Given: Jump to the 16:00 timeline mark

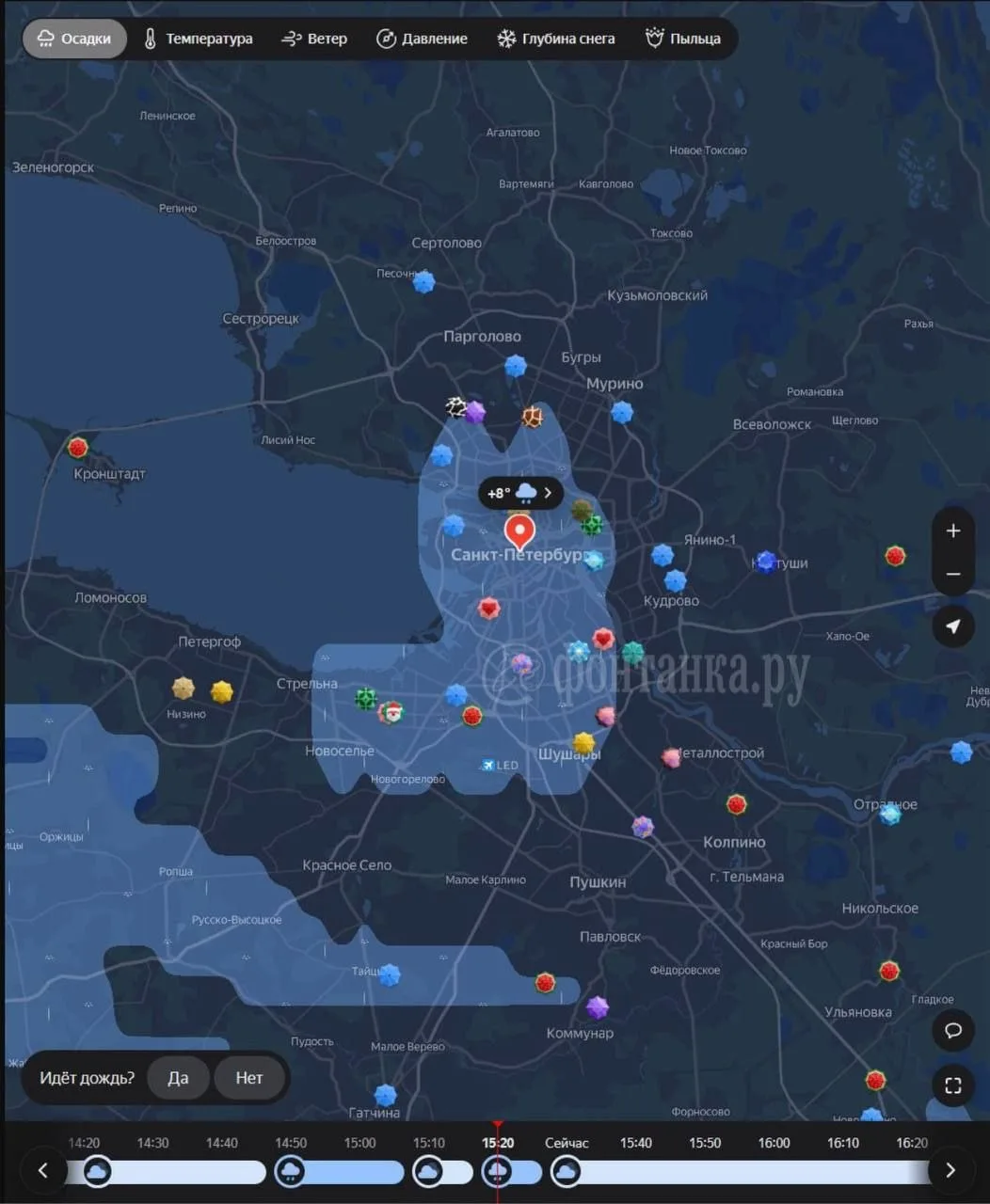Looking at the screenshot, I should [x=774, y=1143].
